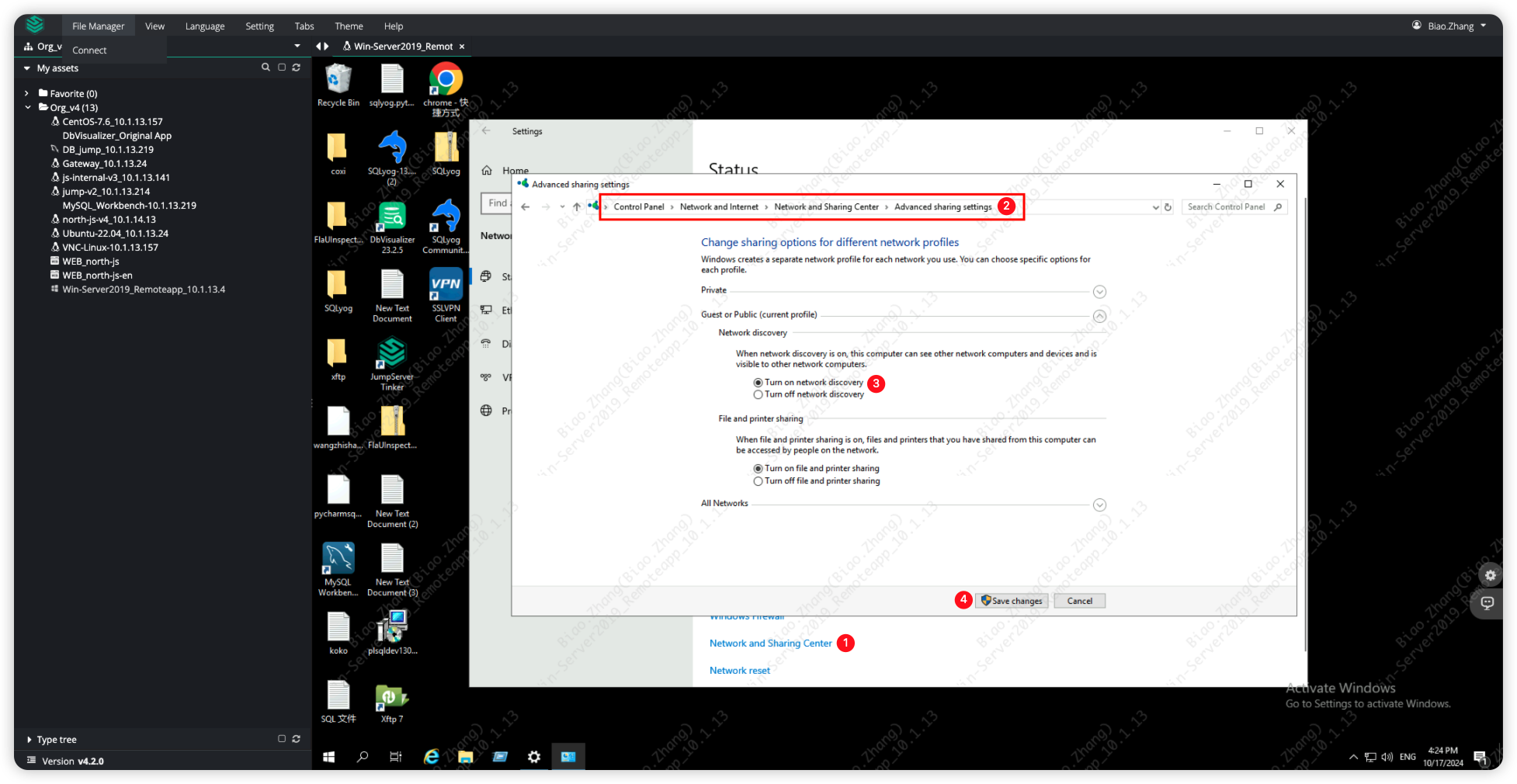Collapse the Guest or Public profile section
Viewport: 1517px width, 784px height.
coord(1099,316)
